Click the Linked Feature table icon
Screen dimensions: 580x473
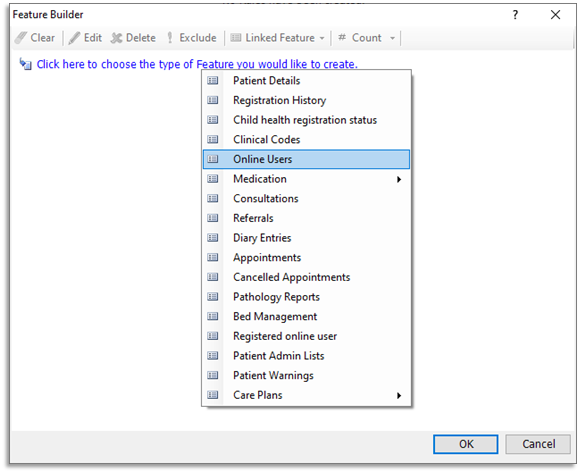coord(236,38)
